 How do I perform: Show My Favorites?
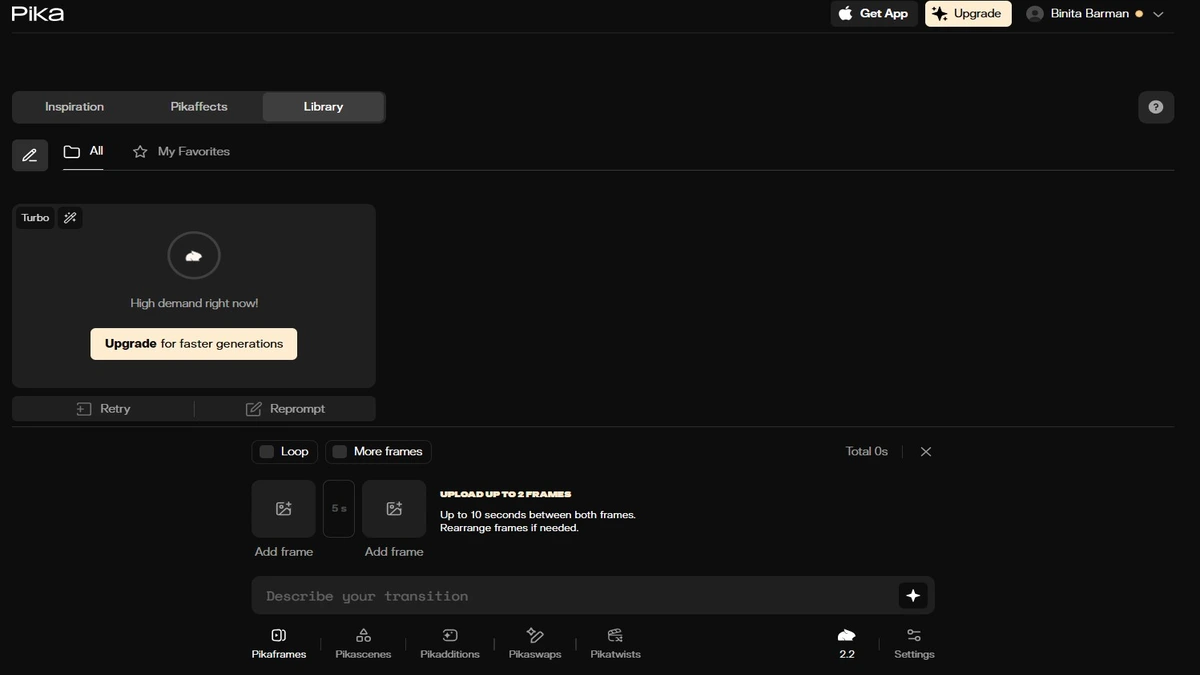tap(181, 152)
